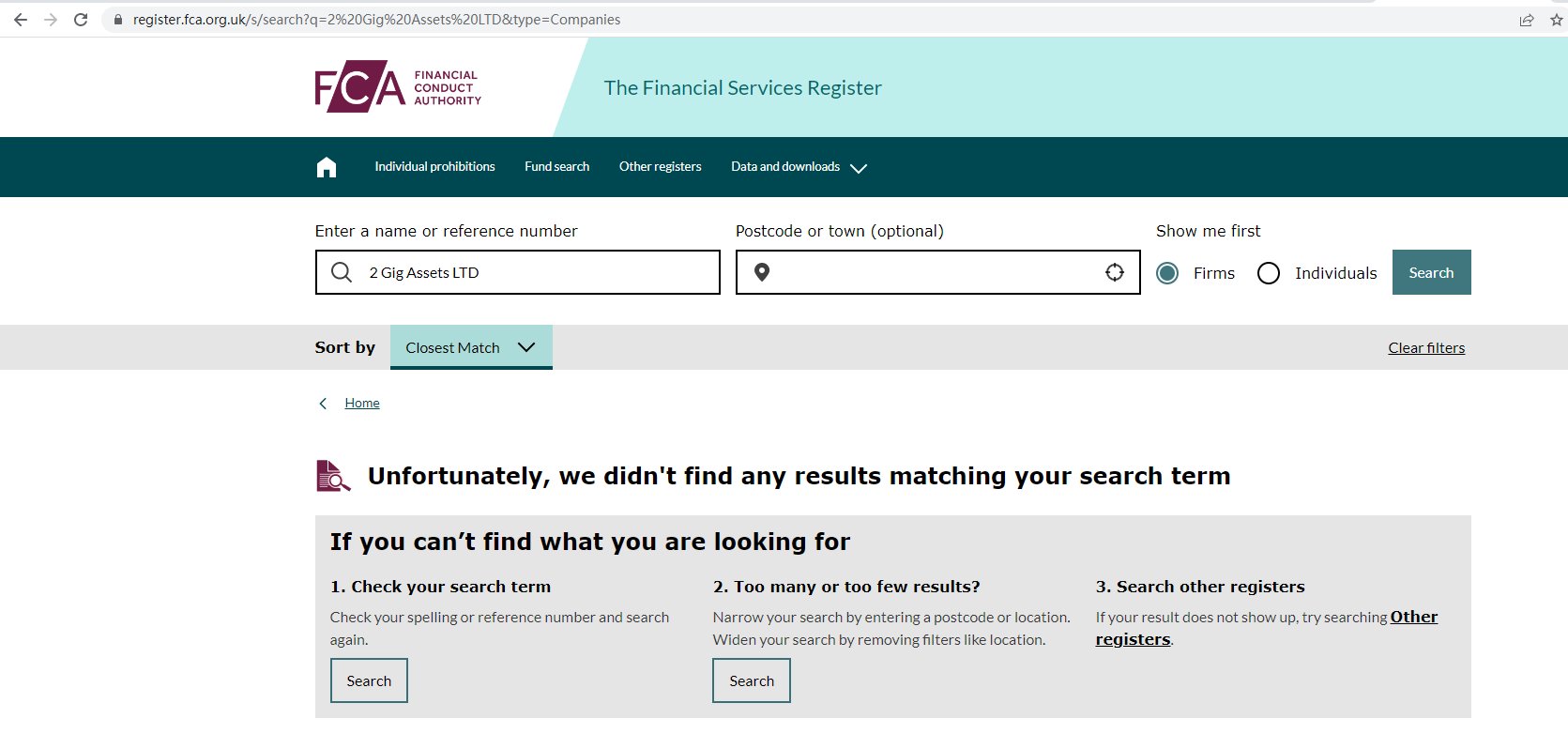Click the Clear filters link

coord(1426,348)
